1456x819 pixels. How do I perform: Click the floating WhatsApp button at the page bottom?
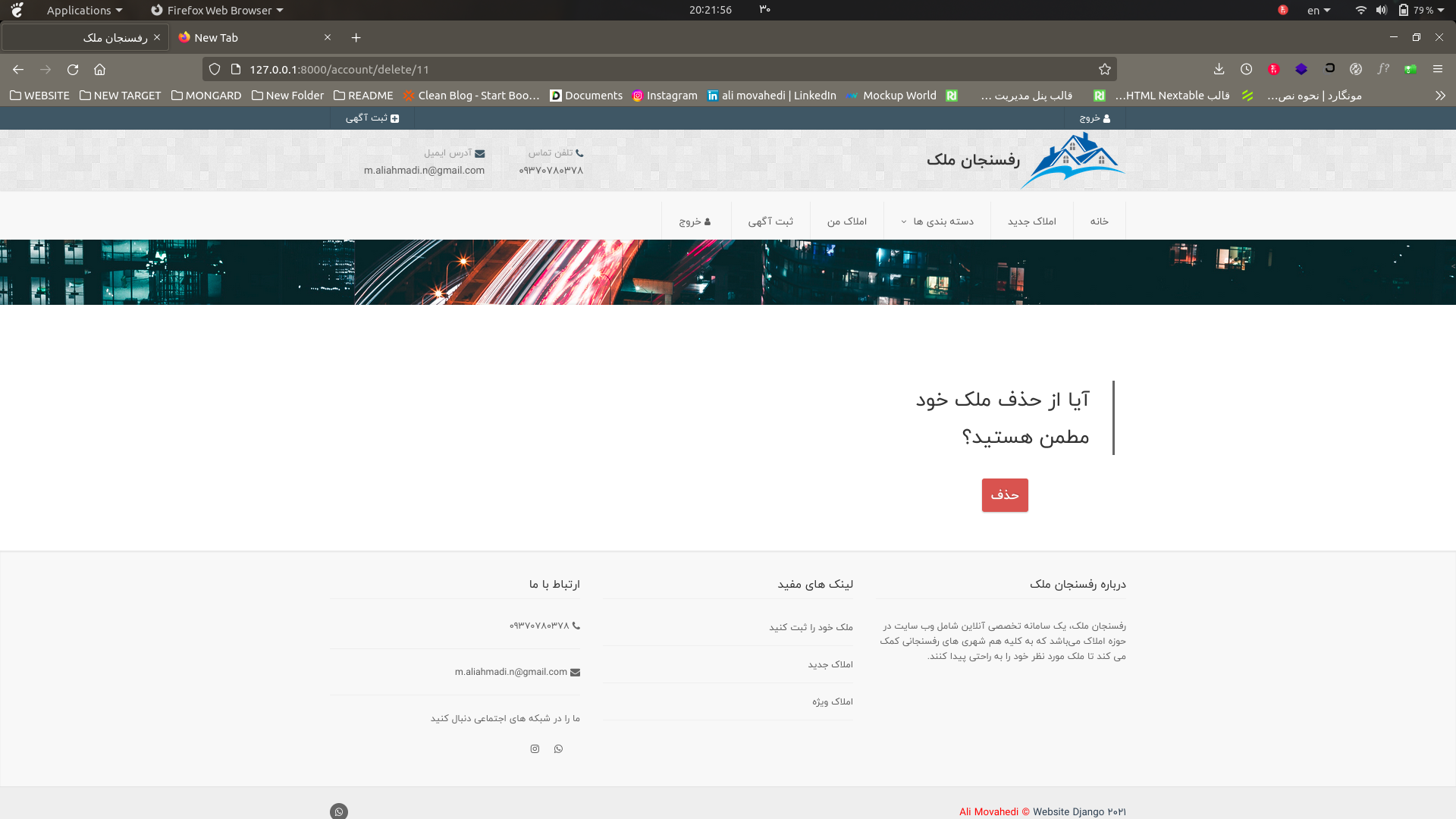(339, 811)
